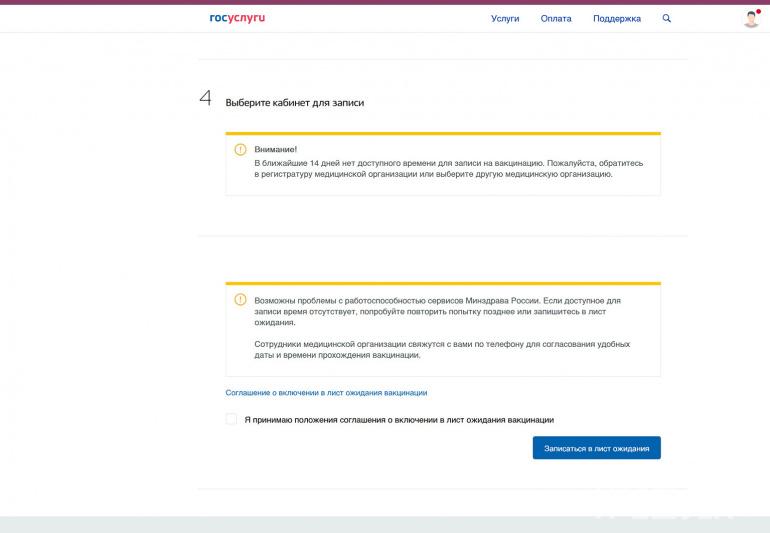
Task: Open the user profile avatar
Action: 751,19
